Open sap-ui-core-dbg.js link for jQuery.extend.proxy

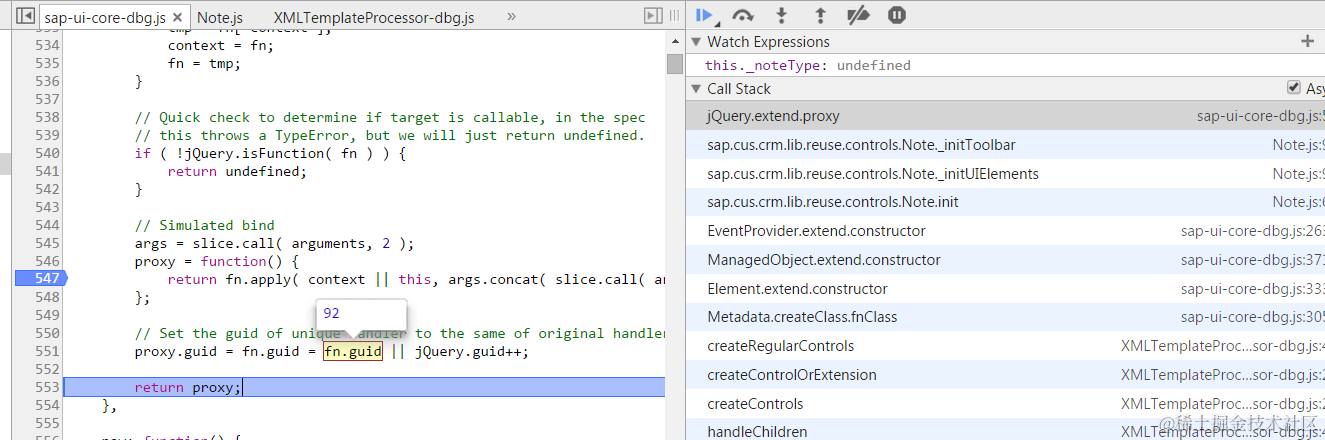[1261, 116]
